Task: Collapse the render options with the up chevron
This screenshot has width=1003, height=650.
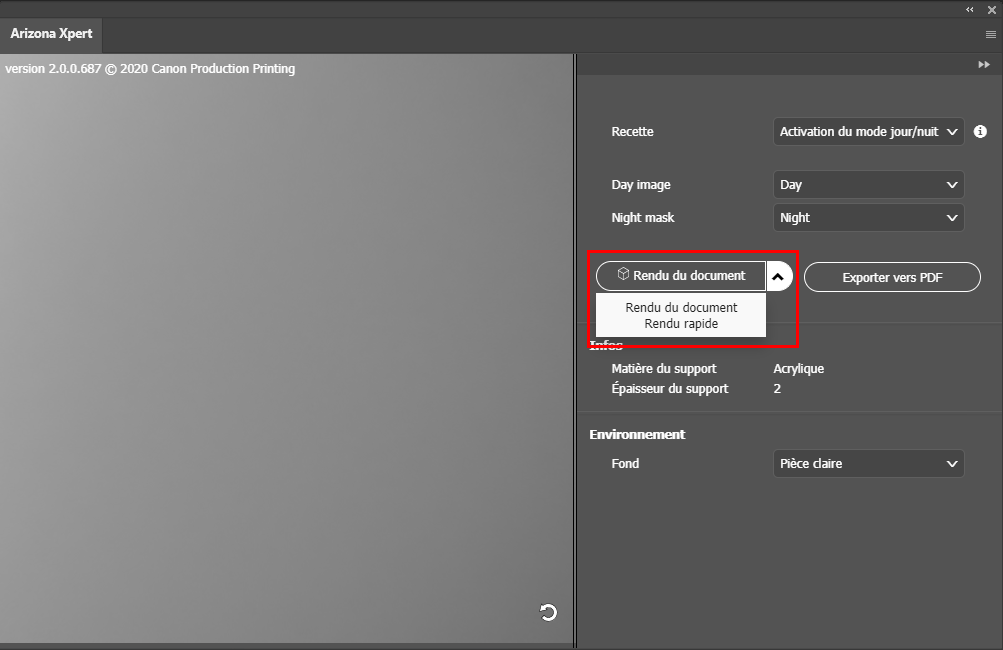Action: pyautogui.click(x=778, y=276)
